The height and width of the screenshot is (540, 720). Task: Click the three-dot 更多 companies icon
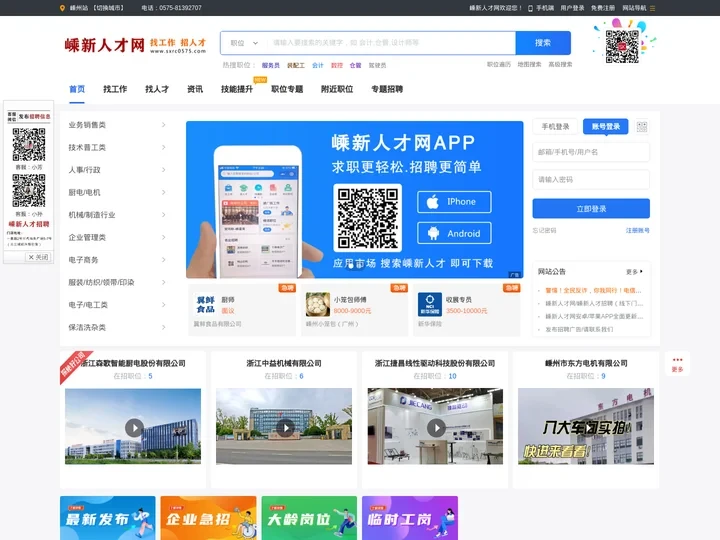tap(677, 360)
